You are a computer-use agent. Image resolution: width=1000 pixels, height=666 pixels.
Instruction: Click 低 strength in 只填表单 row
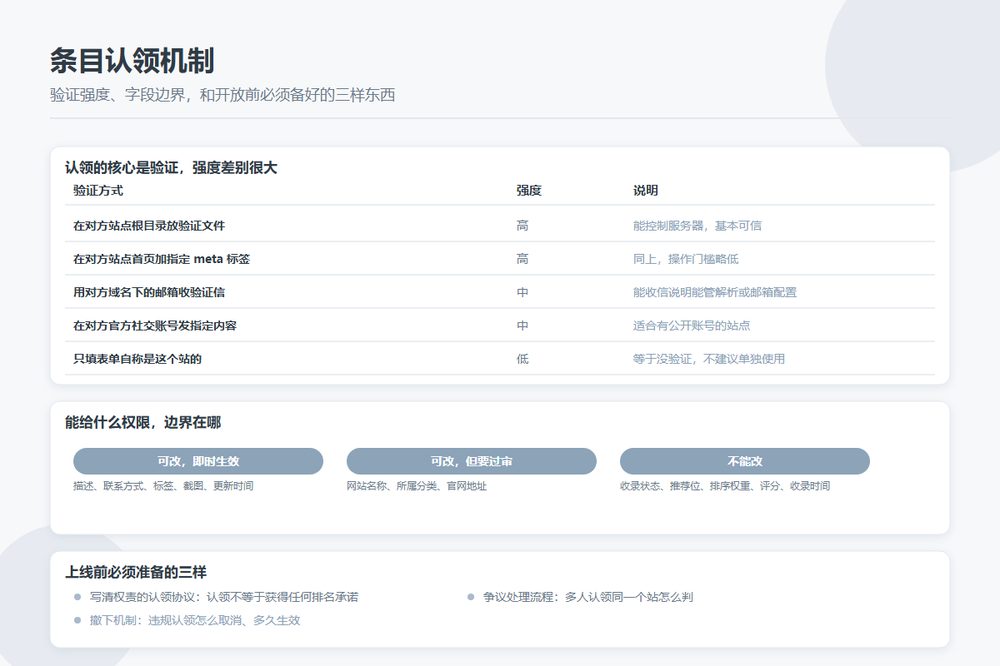[x=522, y=359]
